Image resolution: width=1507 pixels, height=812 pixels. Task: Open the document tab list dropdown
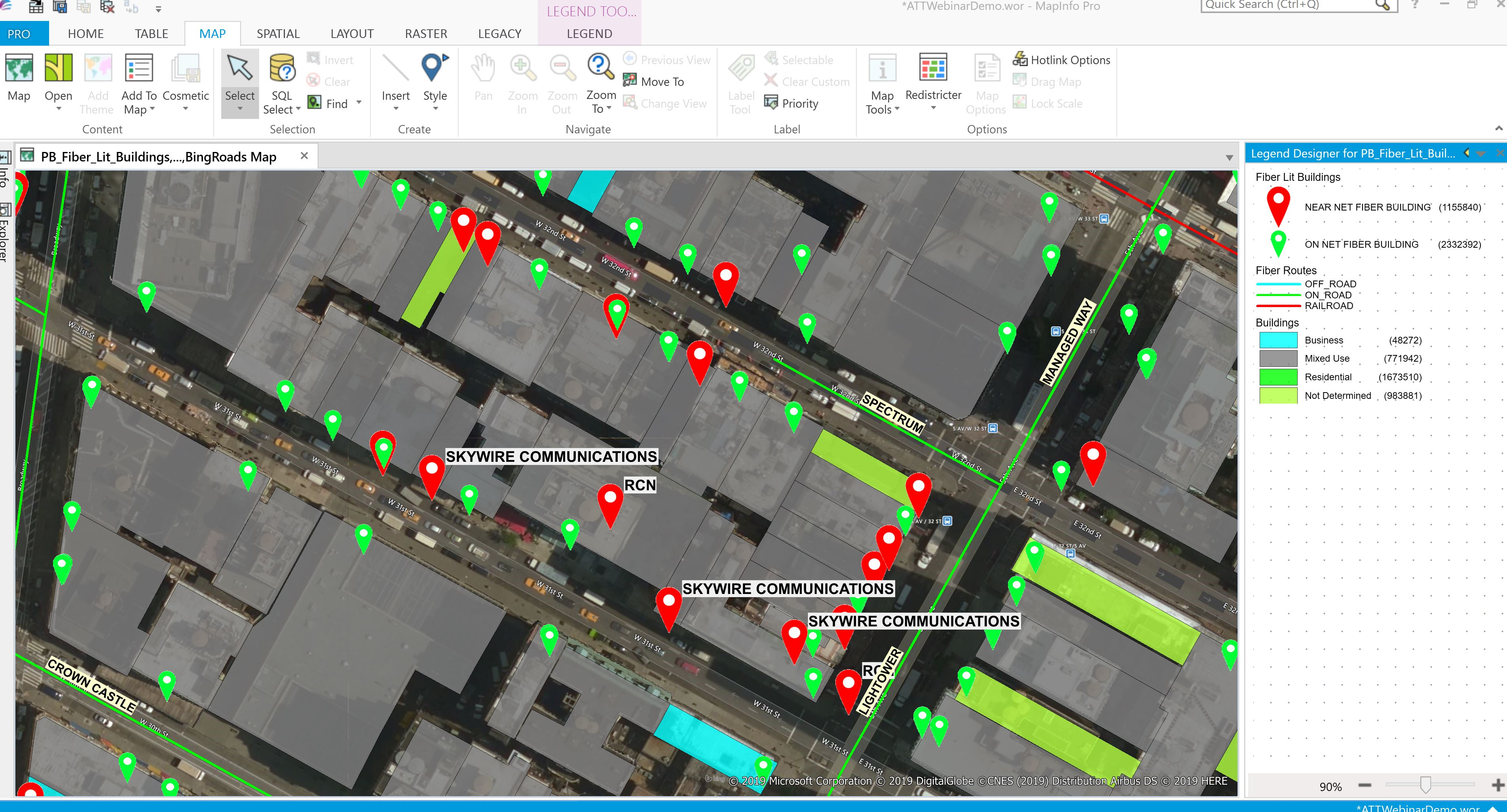tap(1229, 157)
